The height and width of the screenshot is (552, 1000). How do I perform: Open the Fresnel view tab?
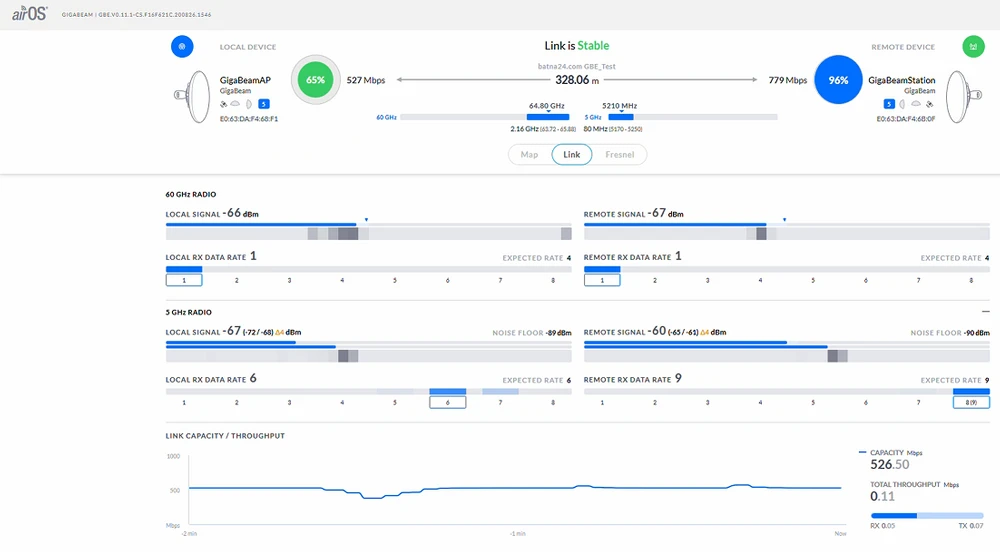(x=619, y=155)
